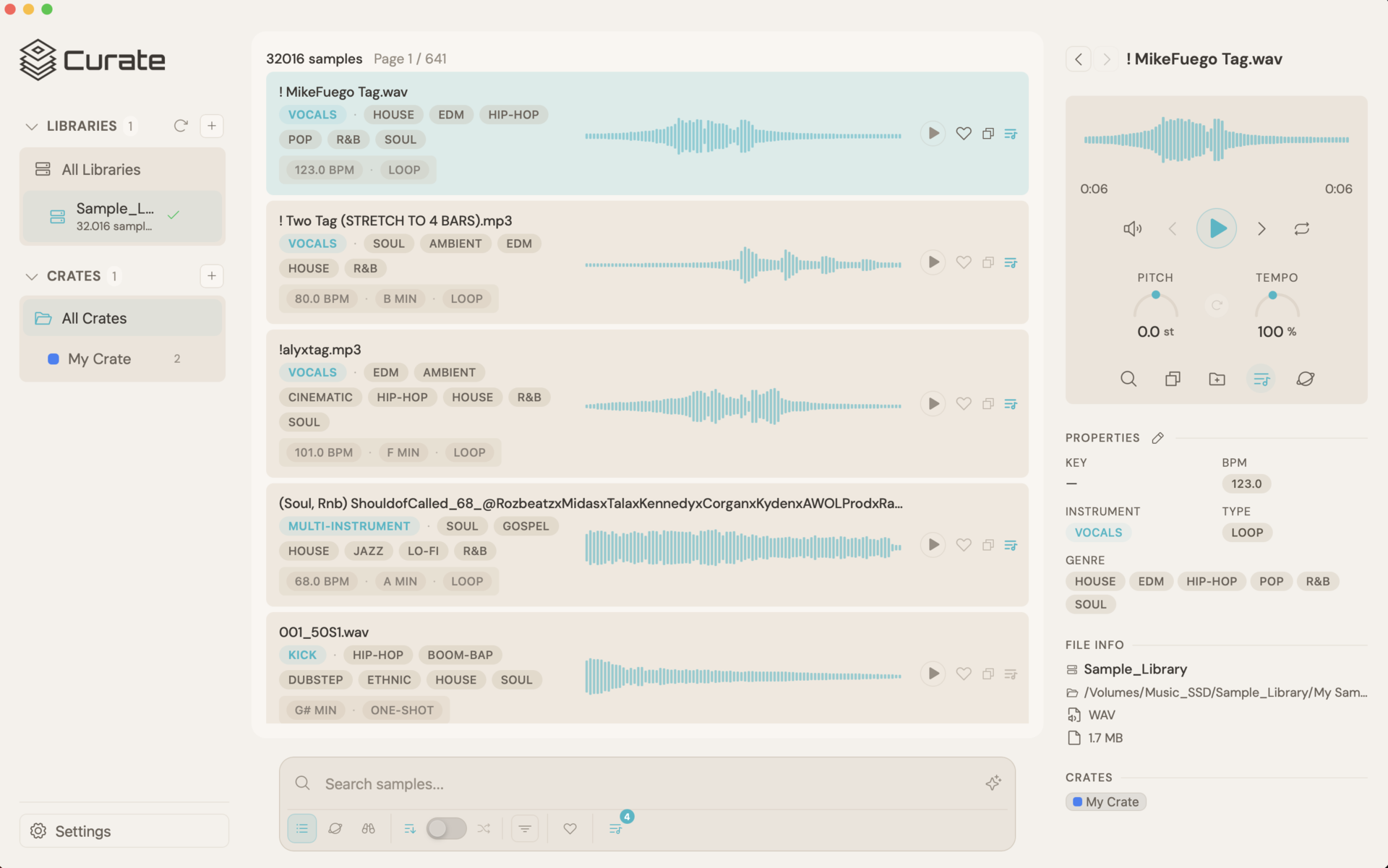This screenshot has width=1388, height=868.
Task: Favorite the !alyxtag.mp3 sample
Action: pos(964,403)
